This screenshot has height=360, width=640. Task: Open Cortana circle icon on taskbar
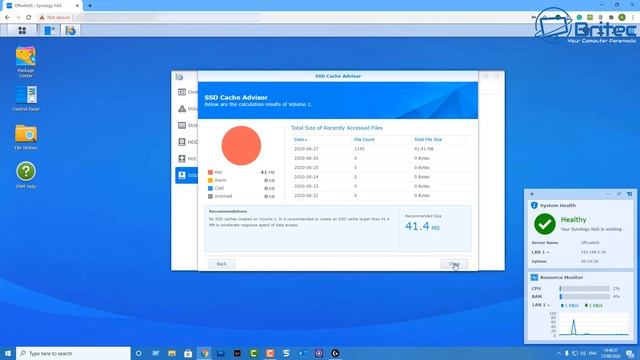pos(139,353)
